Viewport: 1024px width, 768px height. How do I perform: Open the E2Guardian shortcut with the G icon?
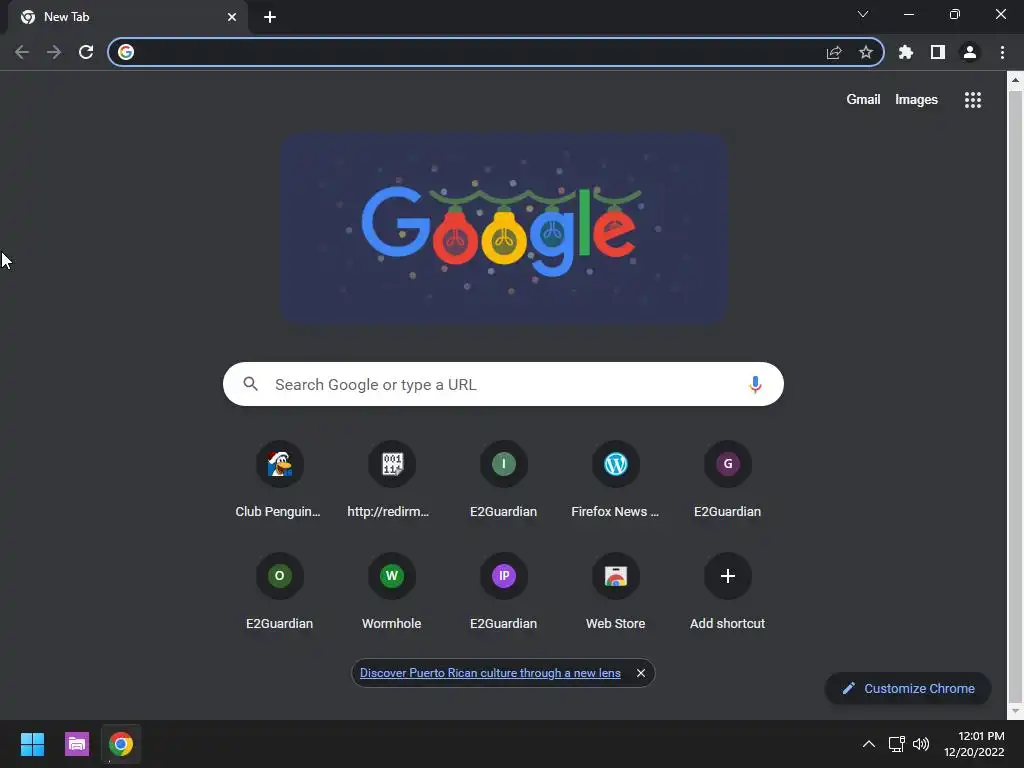click(728, 480)
